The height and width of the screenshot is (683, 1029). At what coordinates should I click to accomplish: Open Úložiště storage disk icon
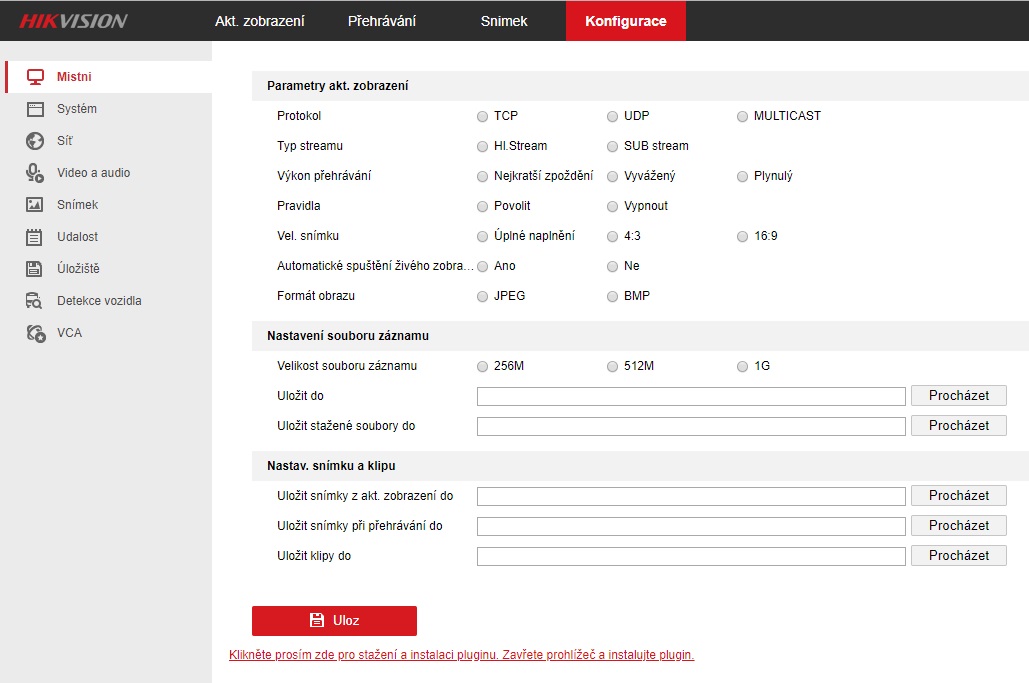pyautogui.click(x=35, y=269)
